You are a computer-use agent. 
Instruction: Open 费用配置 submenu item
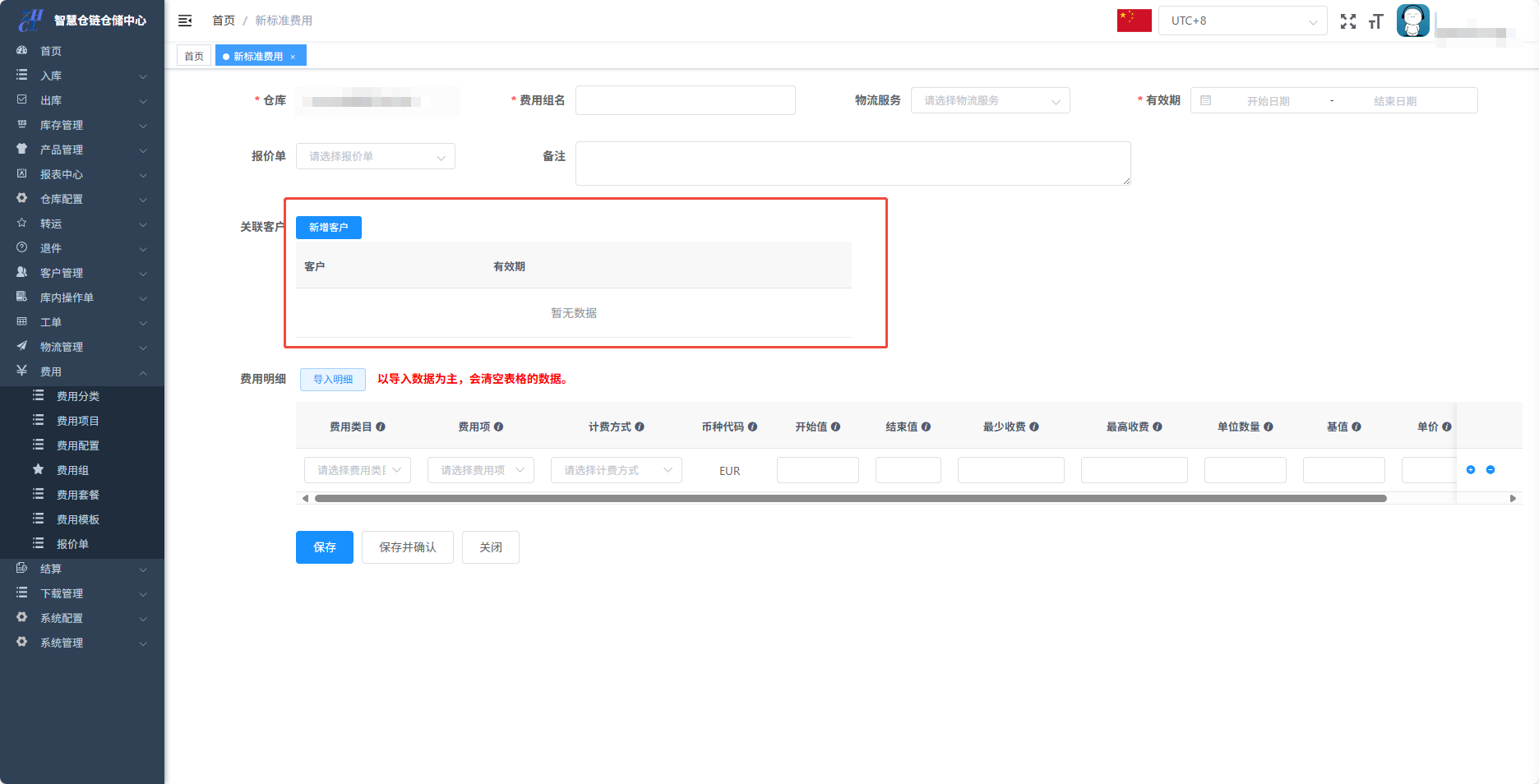(82, 445)
